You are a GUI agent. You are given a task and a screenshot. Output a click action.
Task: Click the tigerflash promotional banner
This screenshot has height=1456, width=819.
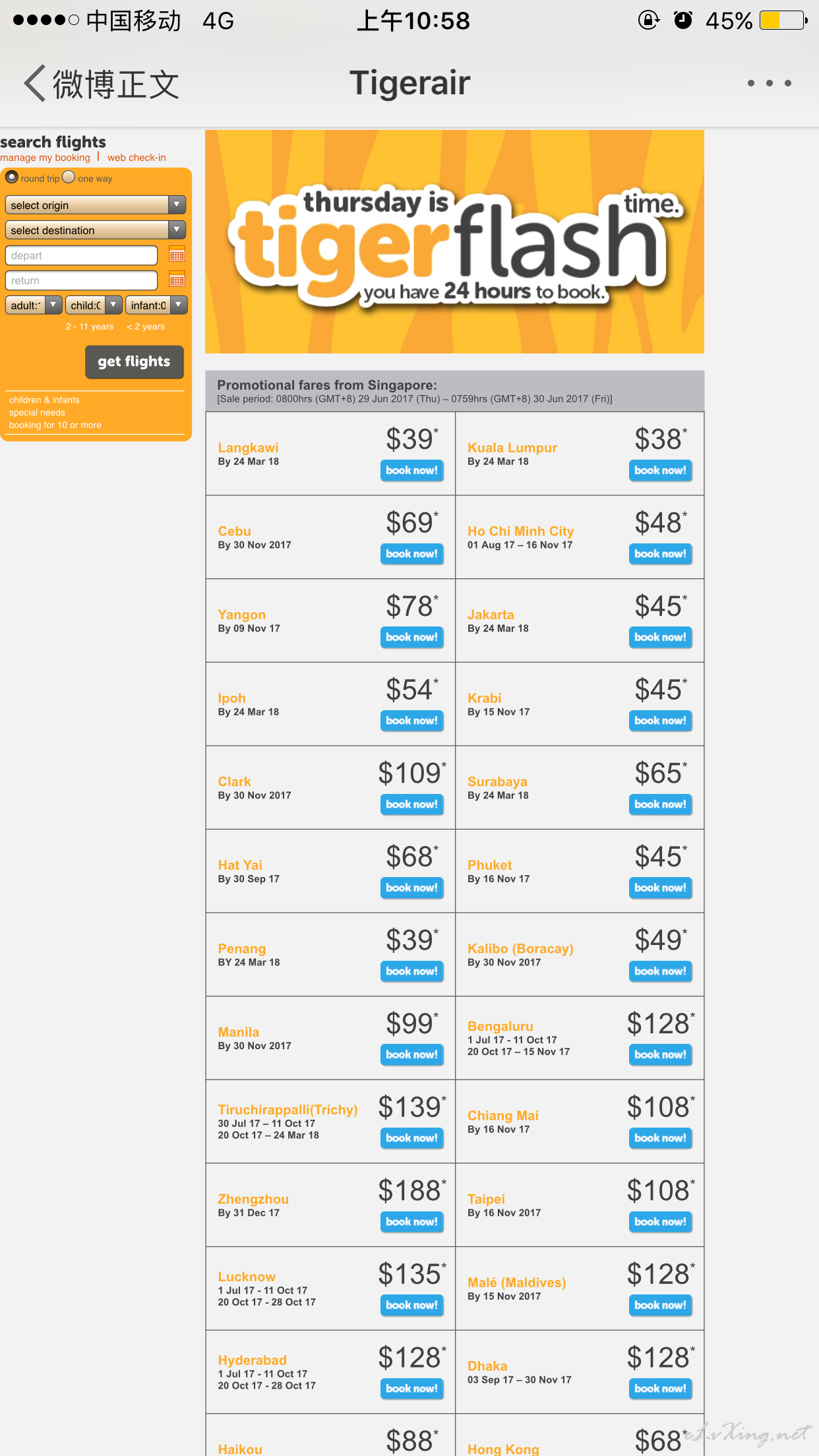(x=454, y=241)
